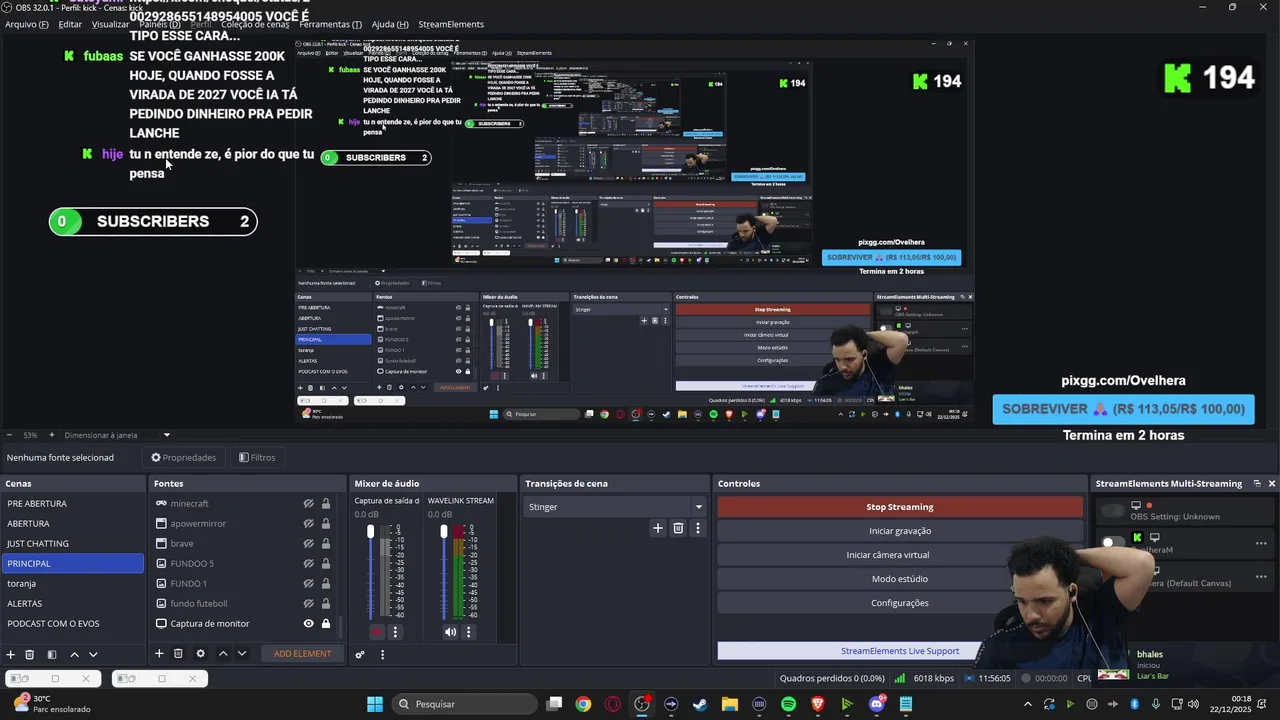Open the Editar menu
Image resolution: width=1280 pixels, height=720 pixels.
[70, 24]
